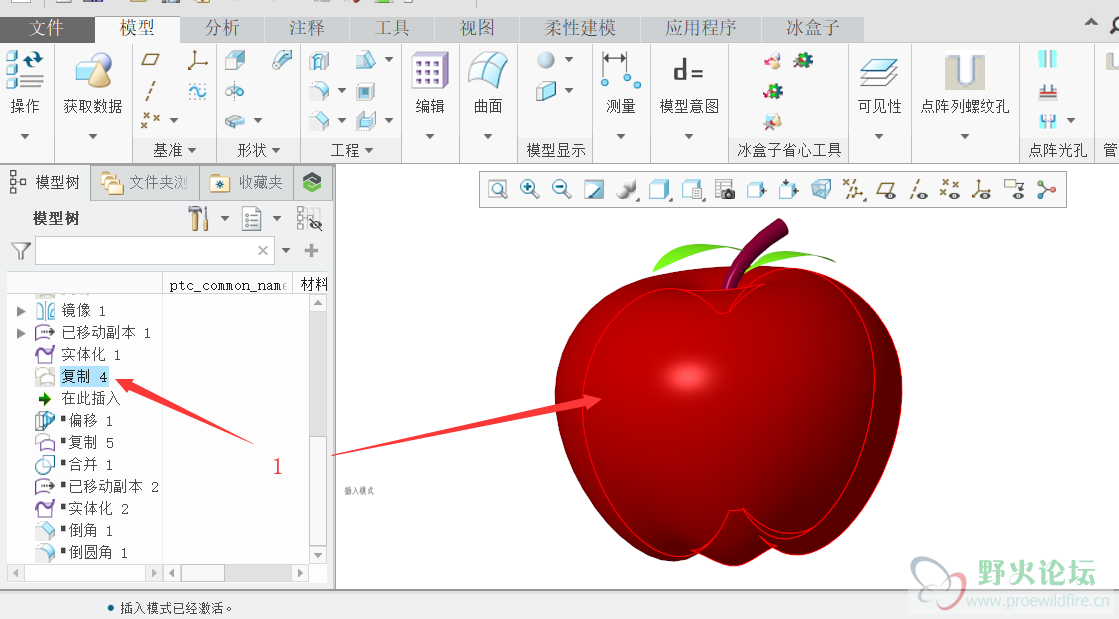Toggle spin center display
The image size is (1119, 619).
tap(1046, 190)
